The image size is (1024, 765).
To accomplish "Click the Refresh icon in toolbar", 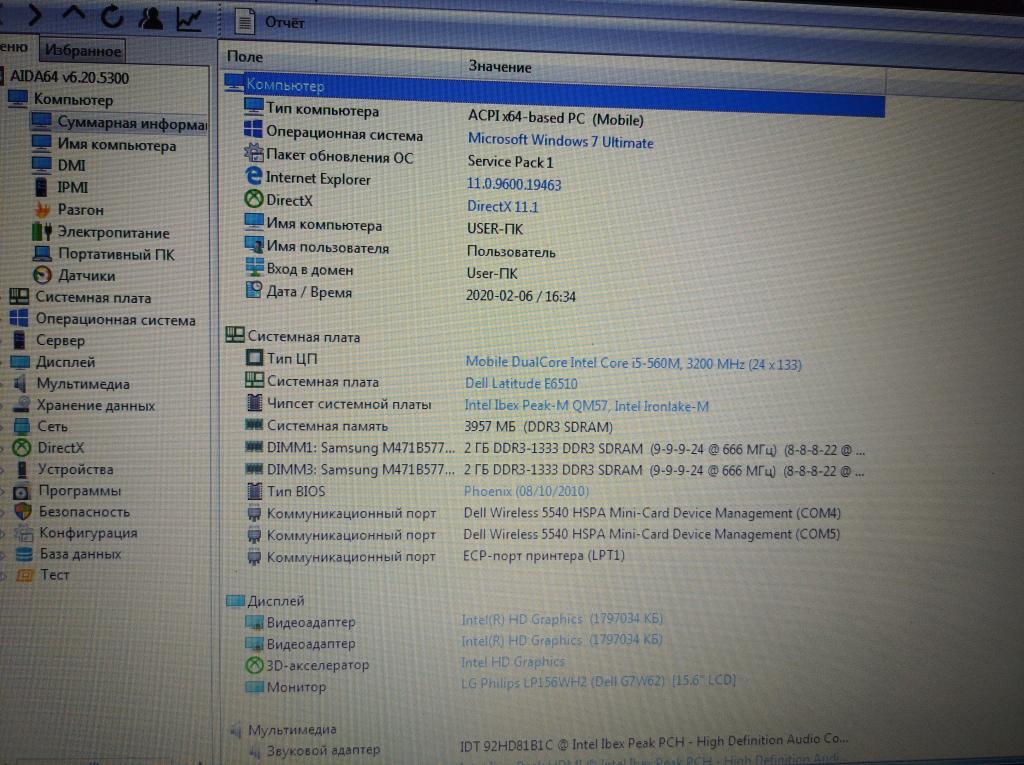I will [112, 16].
